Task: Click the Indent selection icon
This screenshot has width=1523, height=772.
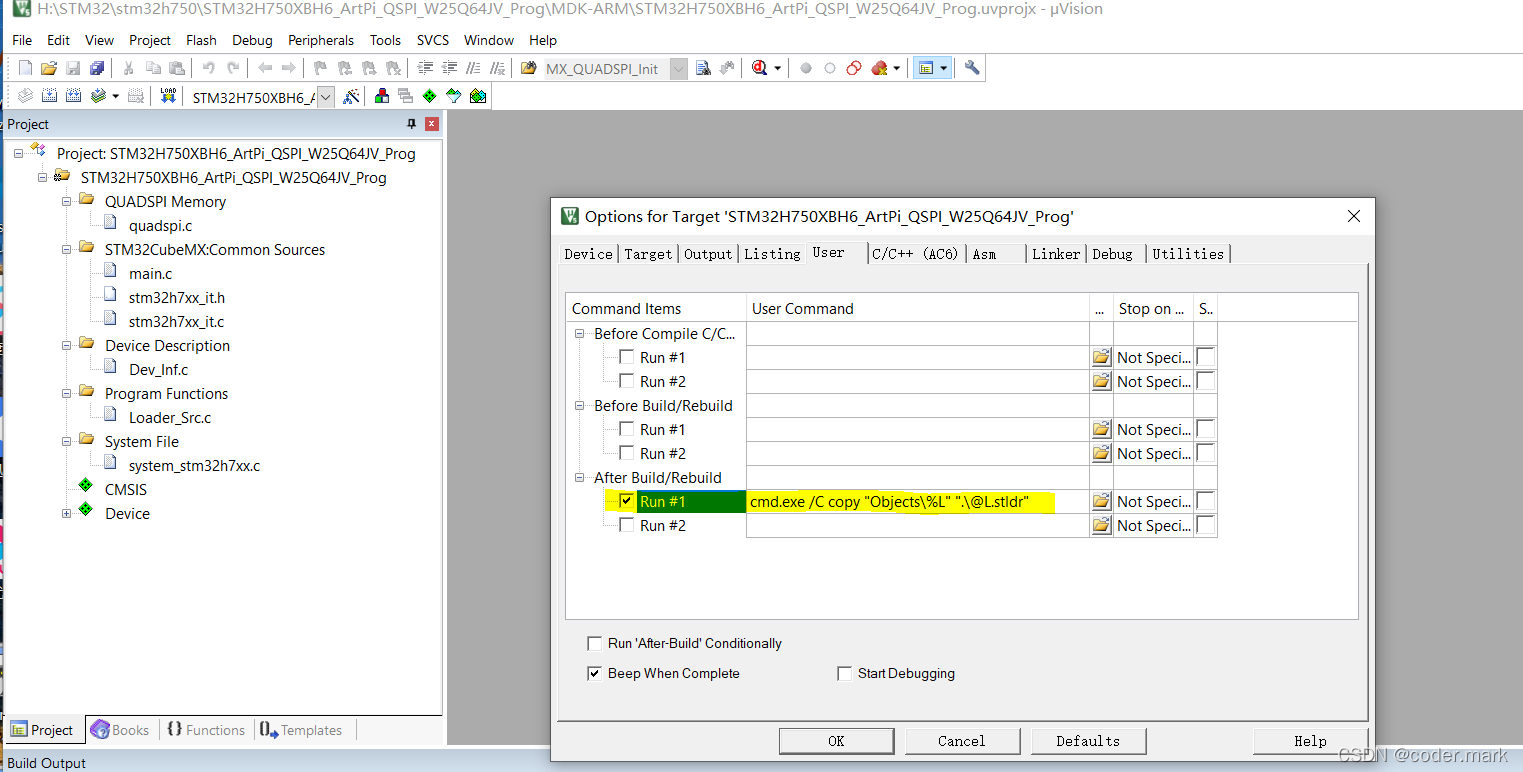Action: (425, 68)
